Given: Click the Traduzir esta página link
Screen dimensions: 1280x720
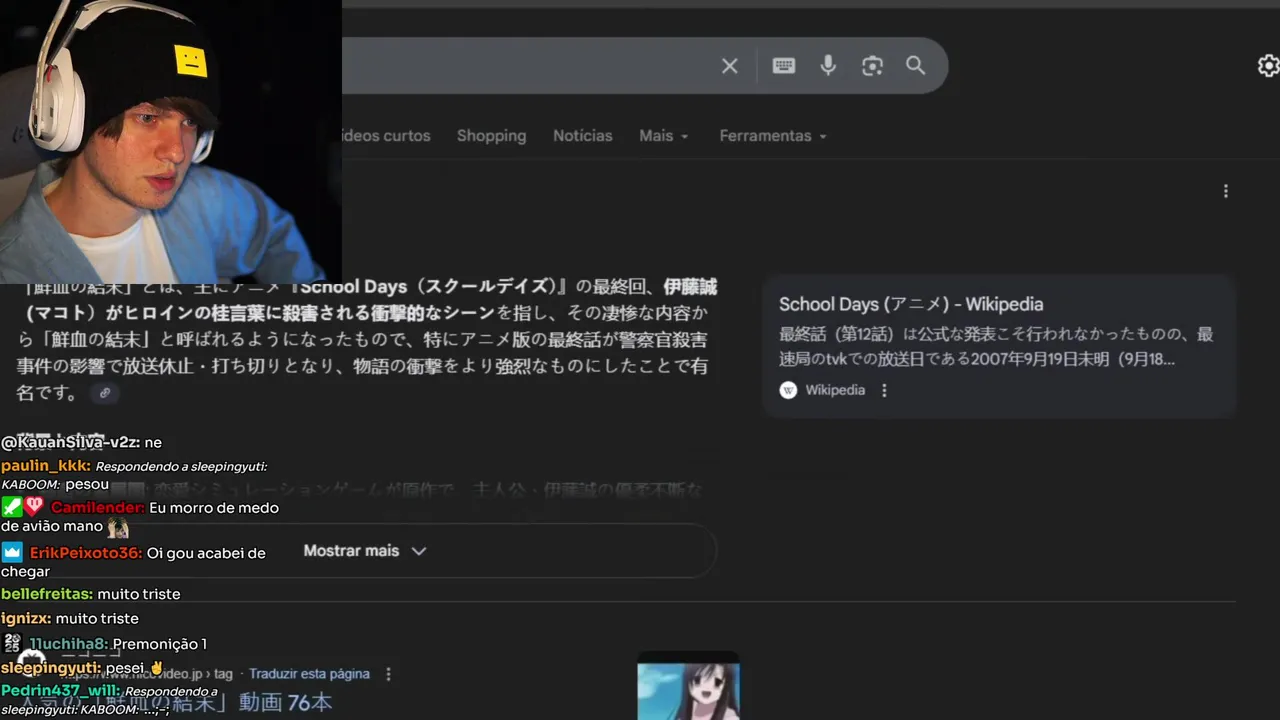Looking at the screenshot, I should point(309,674).
